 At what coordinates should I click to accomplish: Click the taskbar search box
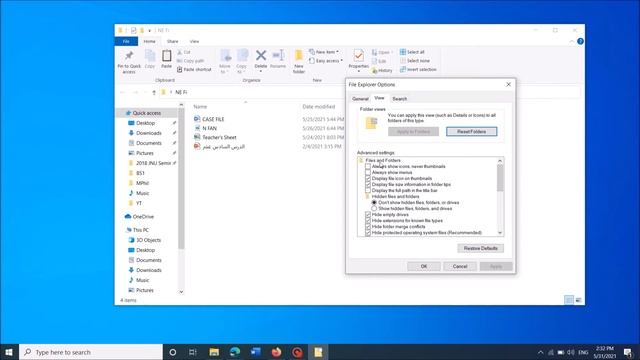[91, 352]
